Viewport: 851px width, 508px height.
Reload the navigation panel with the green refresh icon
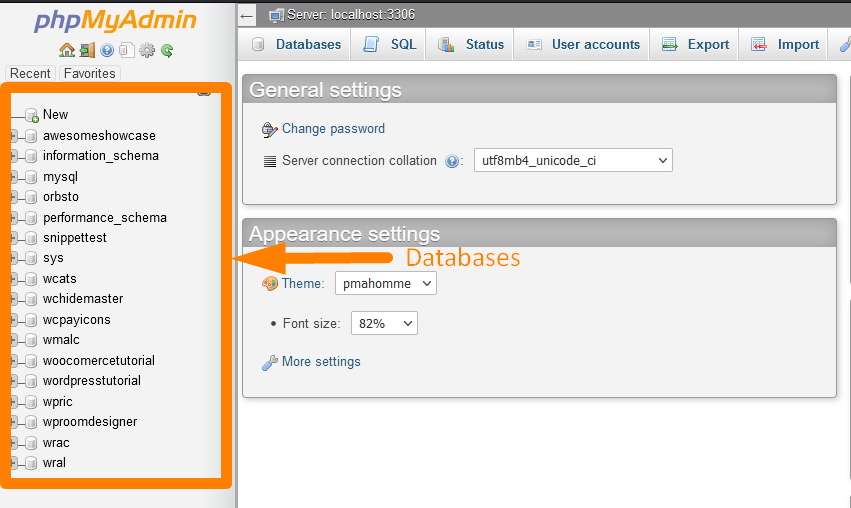167,50
